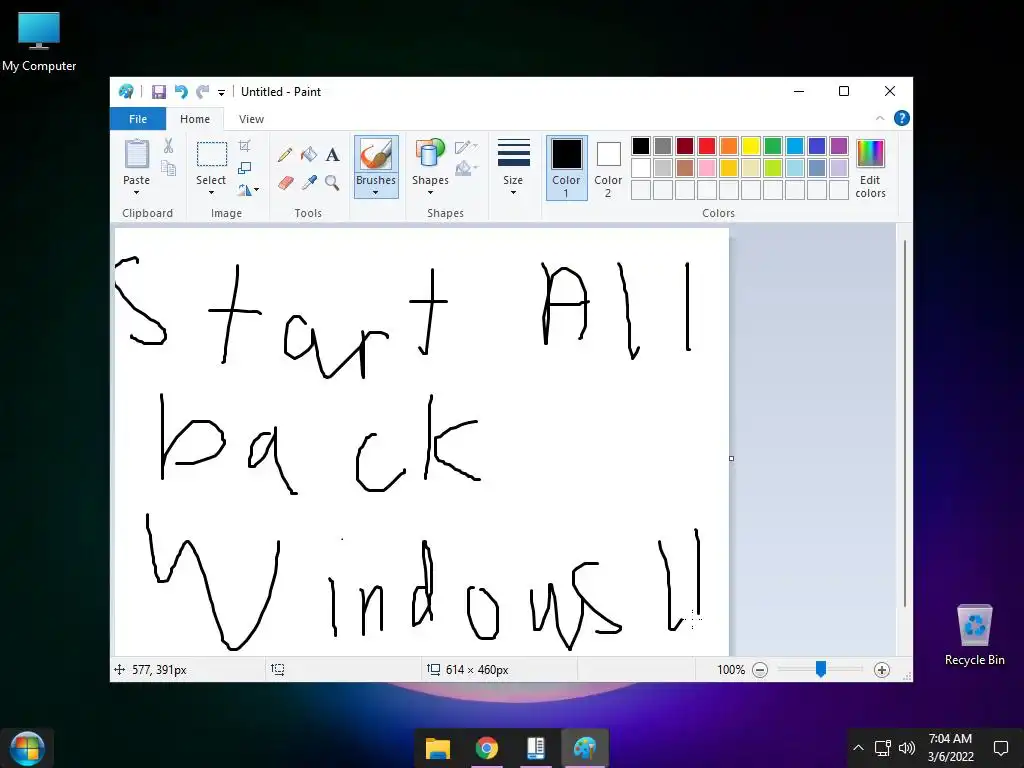The width and height of the screenshot is (1024, 768).
Task: Switch to the View ribbon tab
Action: click(251, 119)
